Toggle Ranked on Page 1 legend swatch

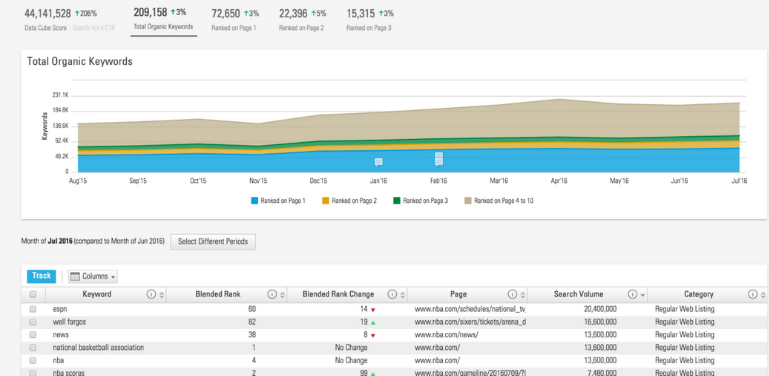point(254,201)
